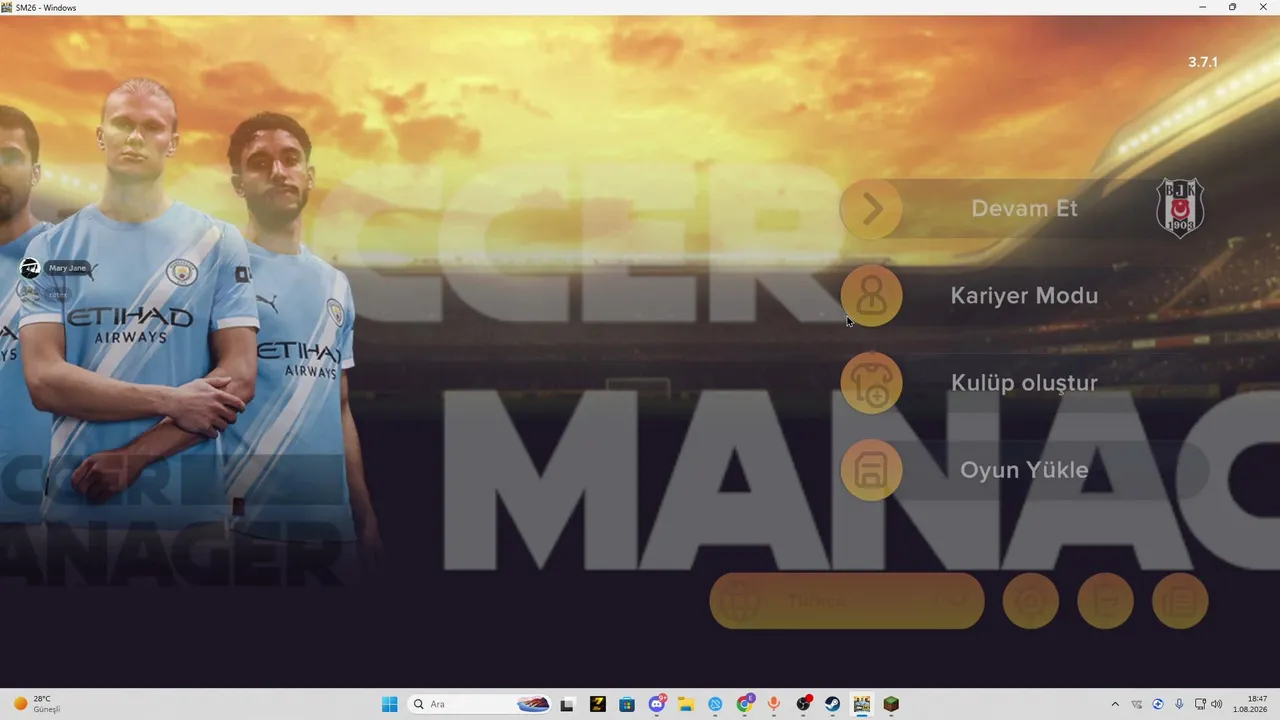Open the Minecraft block icon in taskbar
This screenshot has width=1280, height=720.
(x=891, y=704)
